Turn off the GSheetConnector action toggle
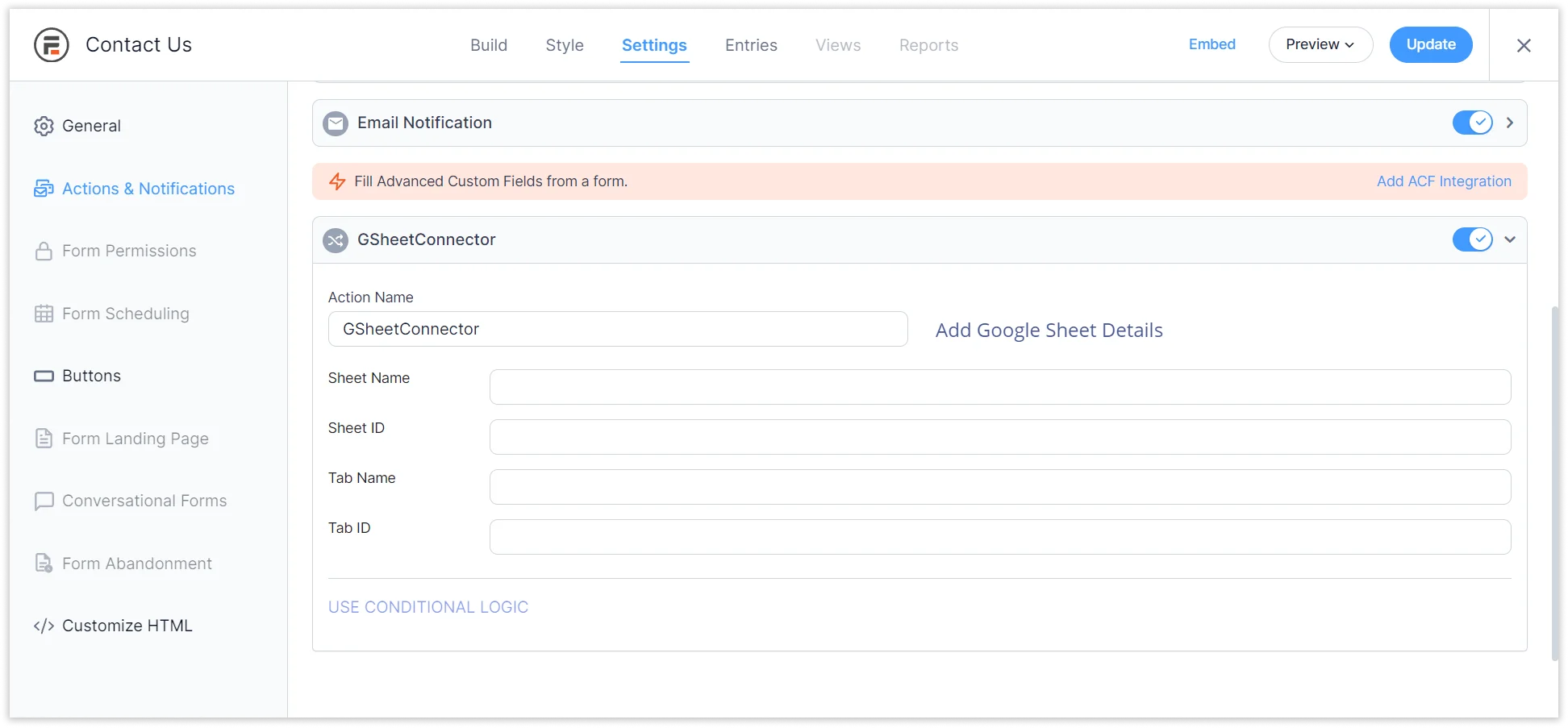The width and height of the screenshot is (1568, 728). coord(1472,239)
